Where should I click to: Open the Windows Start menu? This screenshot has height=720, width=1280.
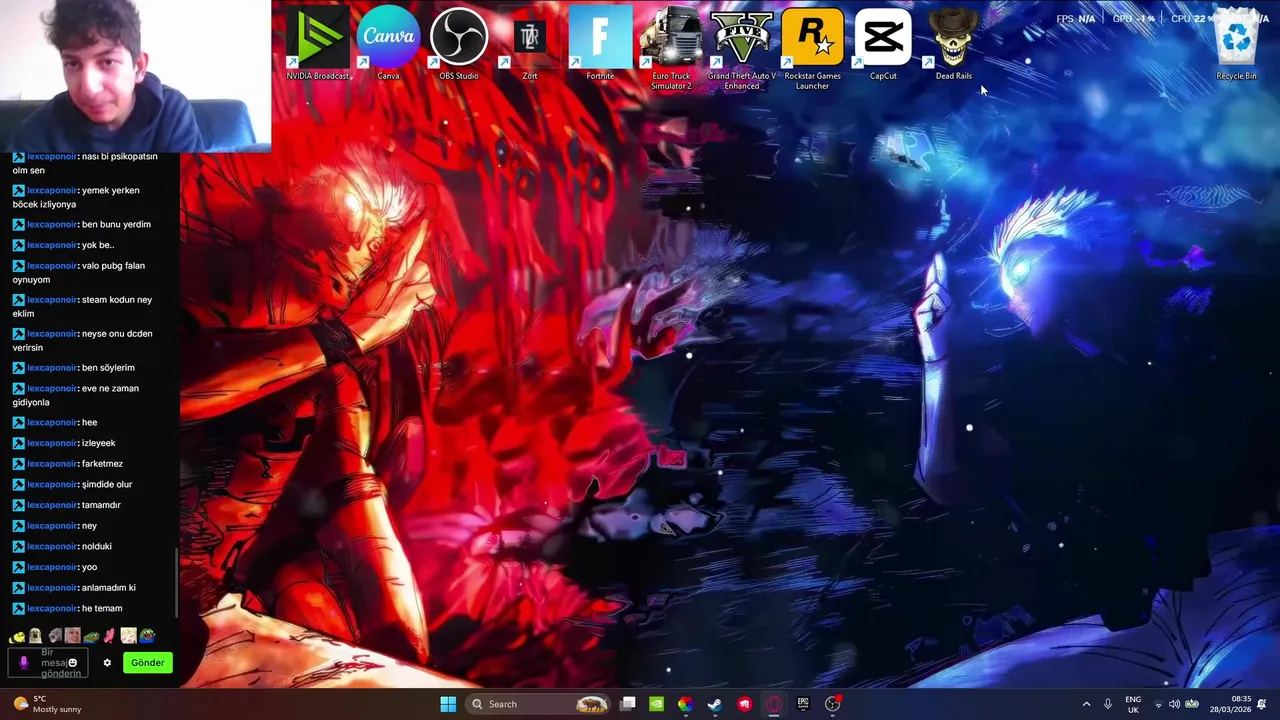[x=448, y=704]
